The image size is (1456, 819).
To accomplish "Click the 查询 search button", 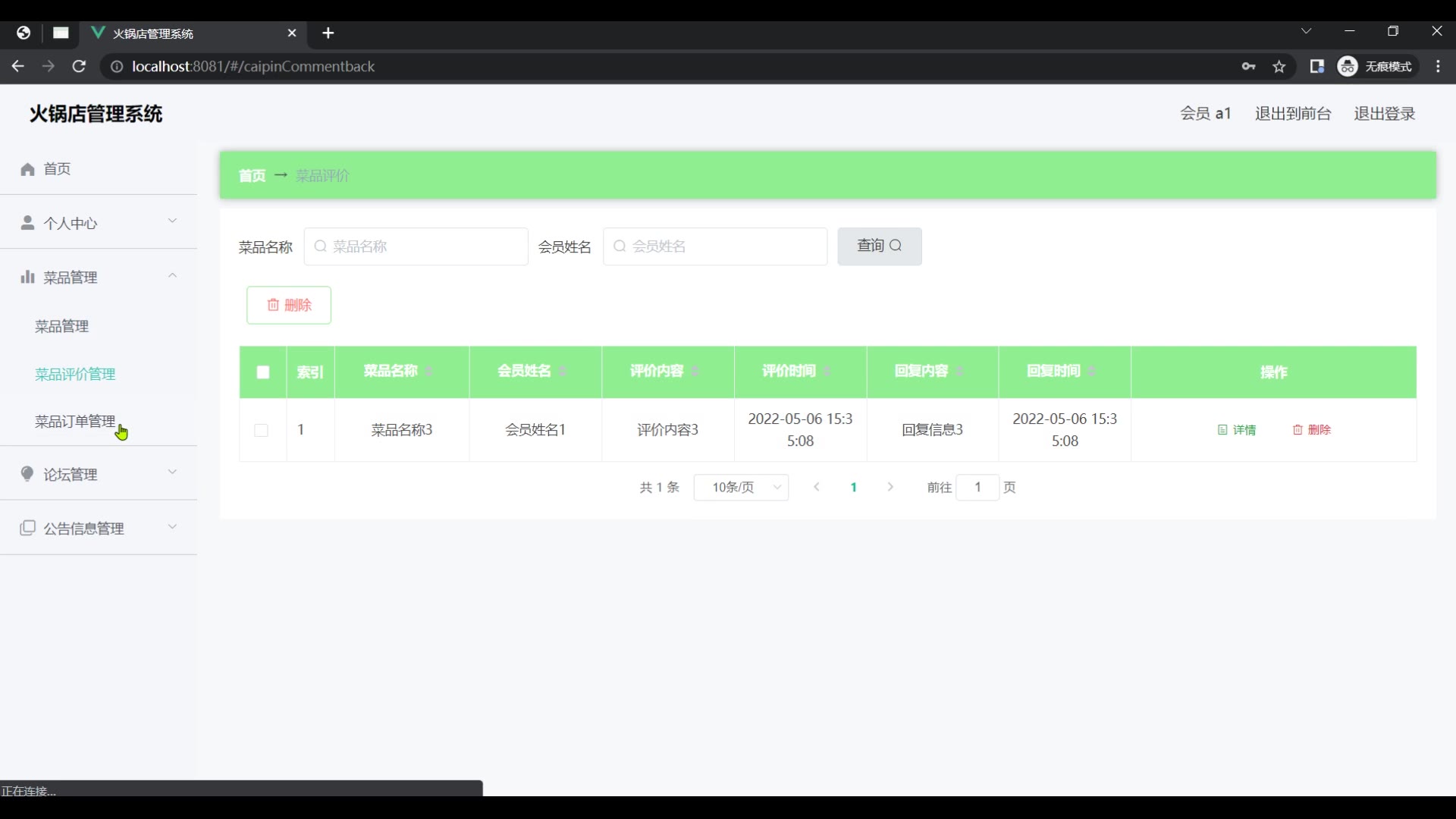I will click(x=879, y=246).
